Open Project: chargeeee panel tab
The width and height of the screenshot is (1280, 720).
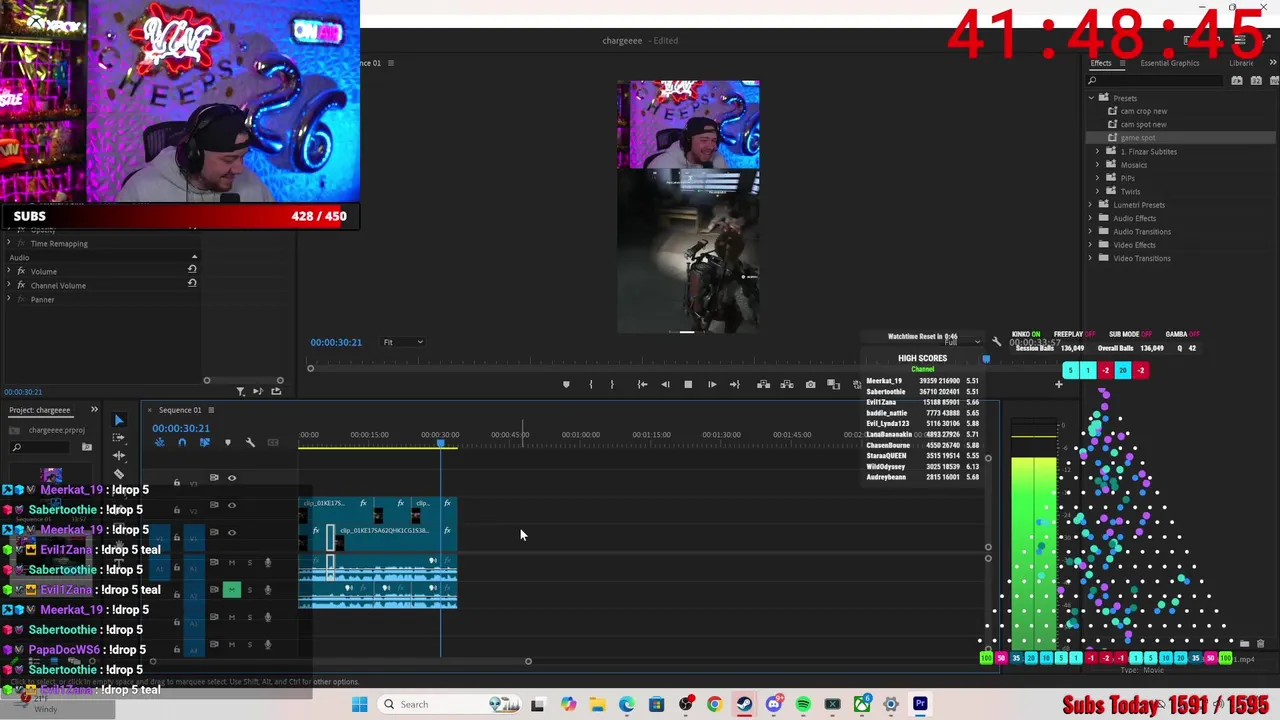[40, 410]
